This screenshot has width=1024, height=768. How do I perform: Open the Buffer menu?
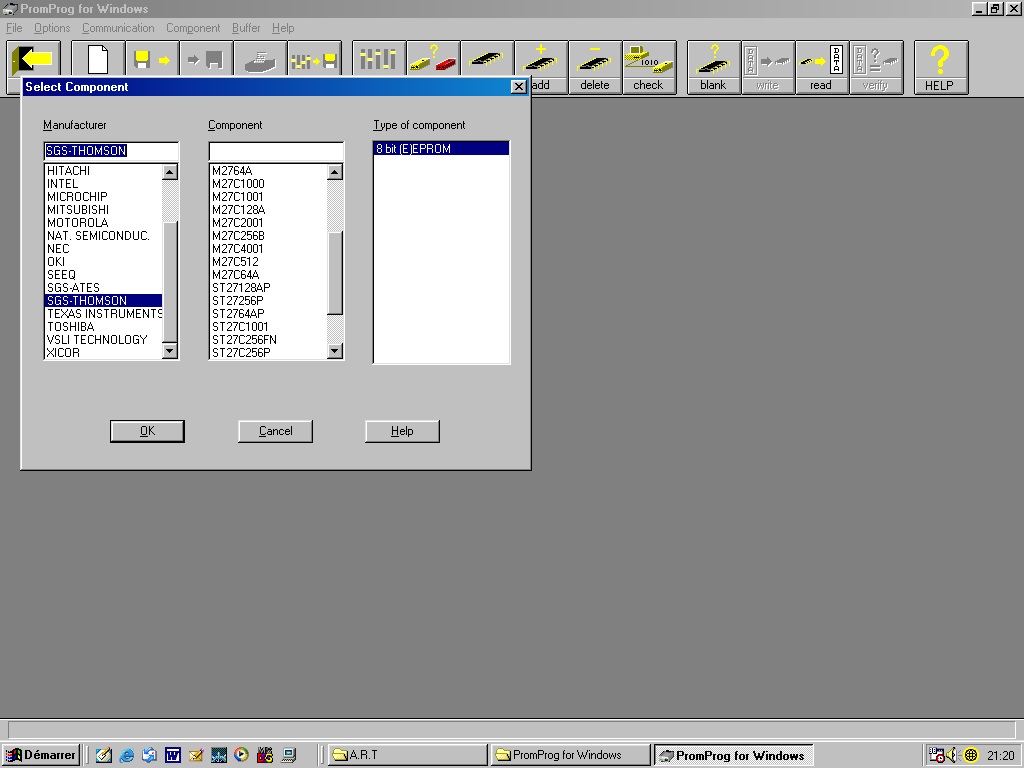[246, 28]
